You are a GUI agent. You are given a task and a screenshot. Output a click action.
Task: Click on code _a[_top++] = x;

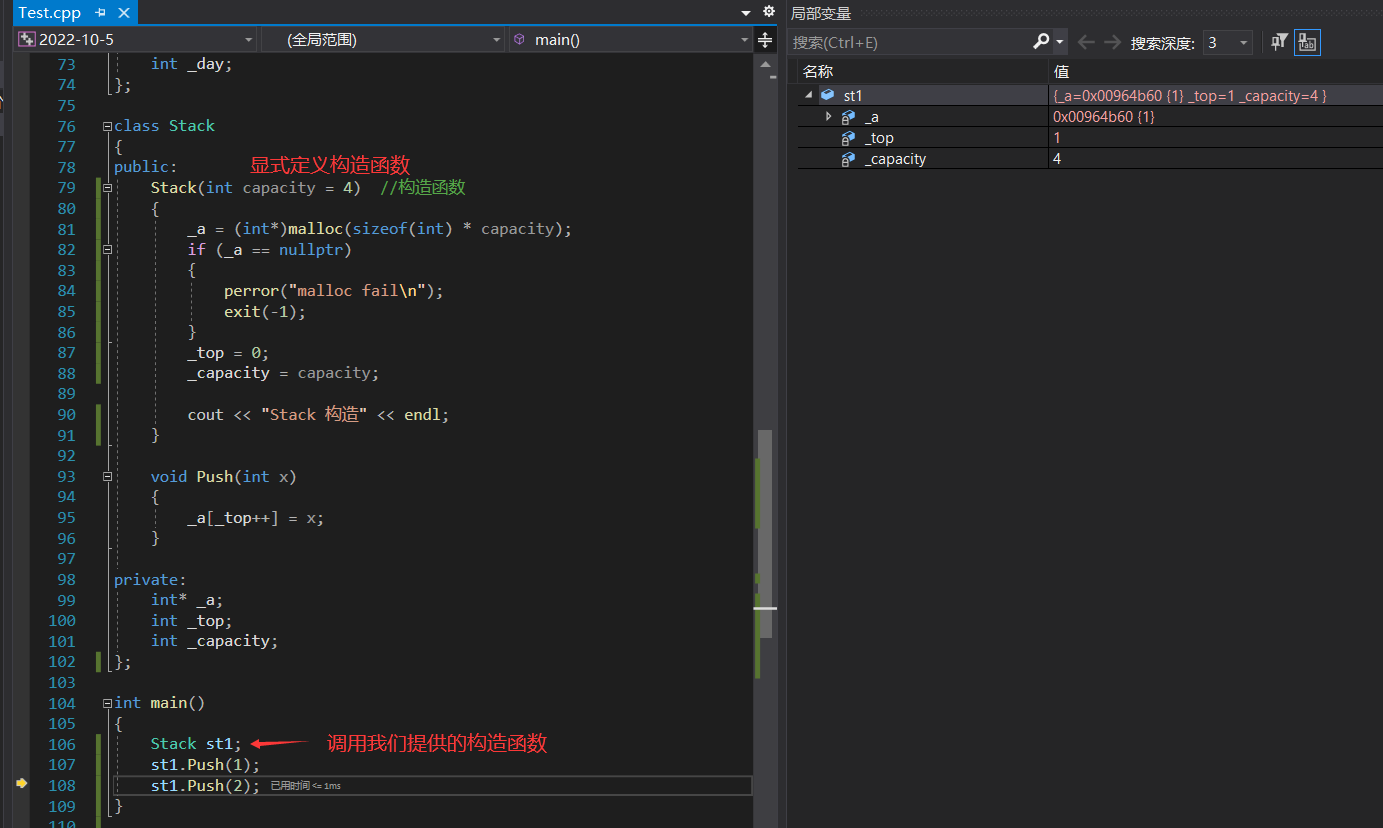click(x=256, y=518)
